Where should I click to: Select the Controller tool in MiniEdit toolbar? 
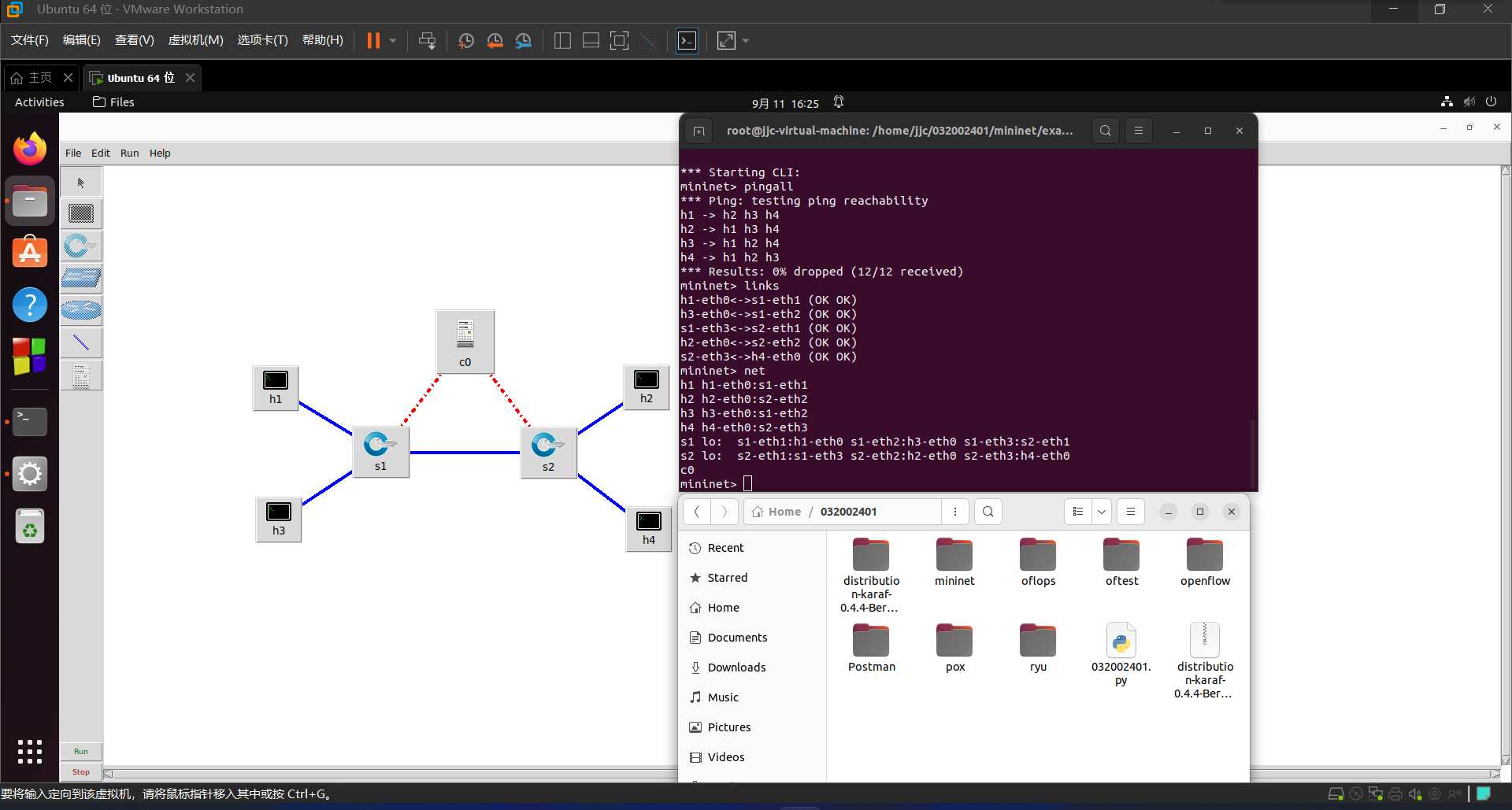click(x=81, y=375)
